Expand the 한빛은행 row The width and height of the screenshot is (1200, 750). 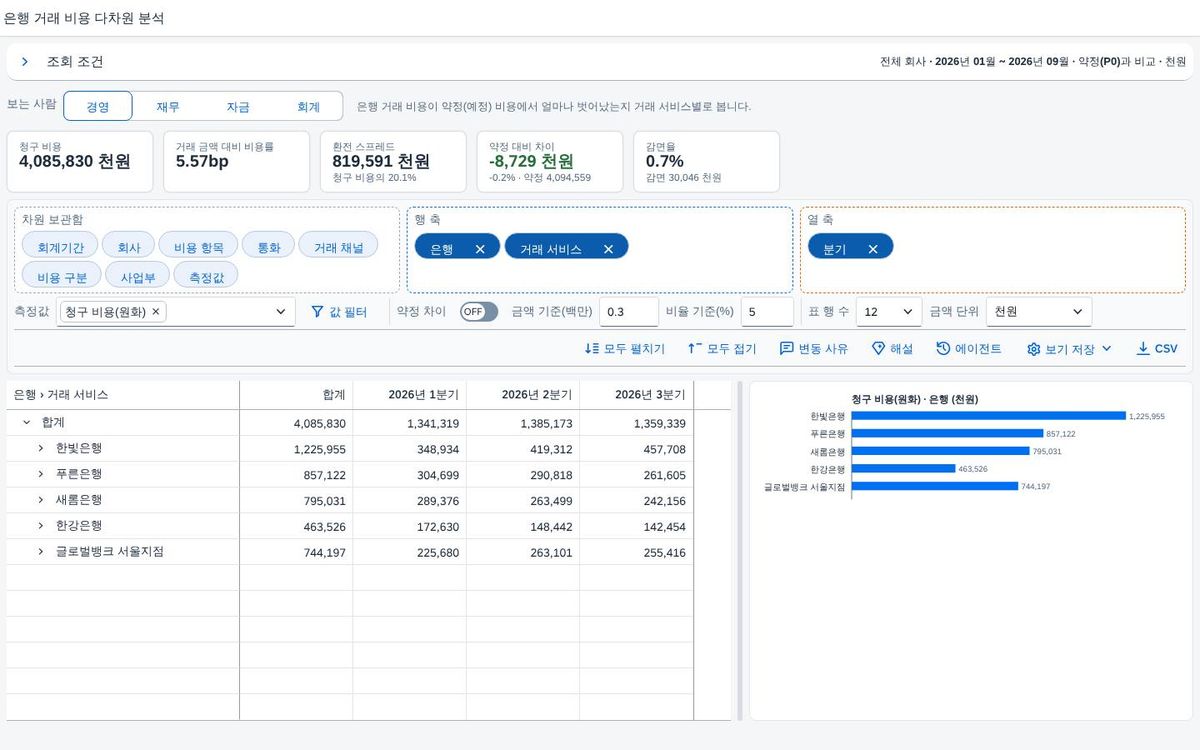41,448
